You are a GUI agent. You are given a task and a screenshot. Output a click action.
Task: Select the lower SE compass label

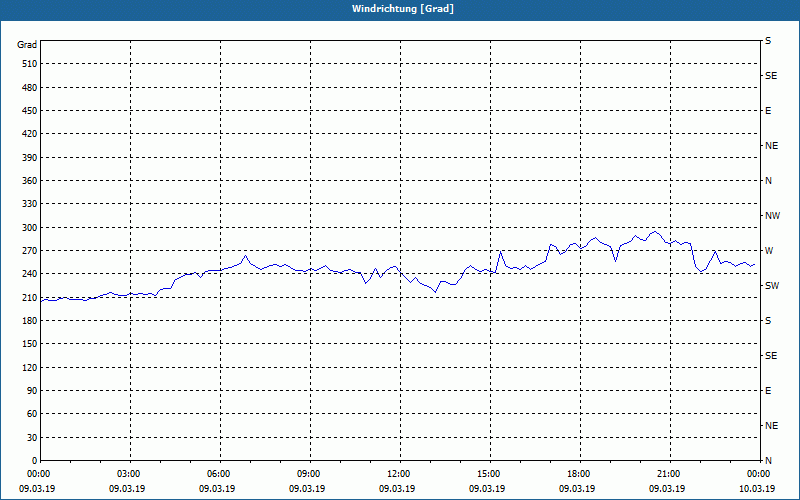771,356
